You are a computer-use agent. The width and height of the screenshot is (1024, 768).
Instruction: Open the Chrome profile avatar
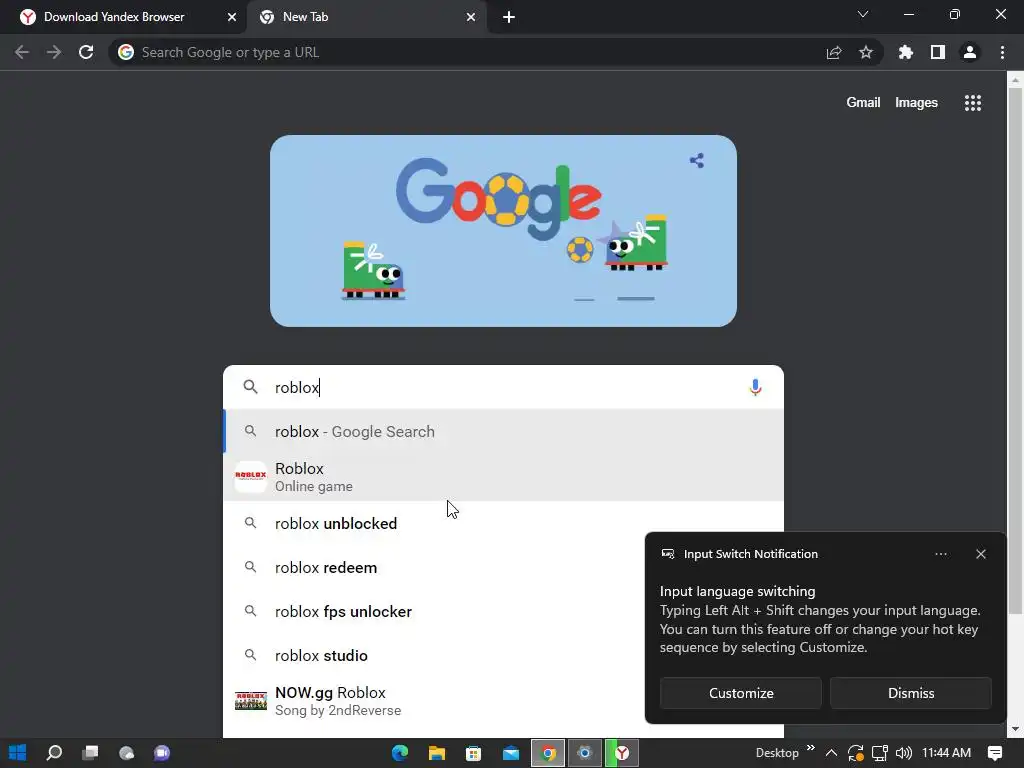coord(970,52)
